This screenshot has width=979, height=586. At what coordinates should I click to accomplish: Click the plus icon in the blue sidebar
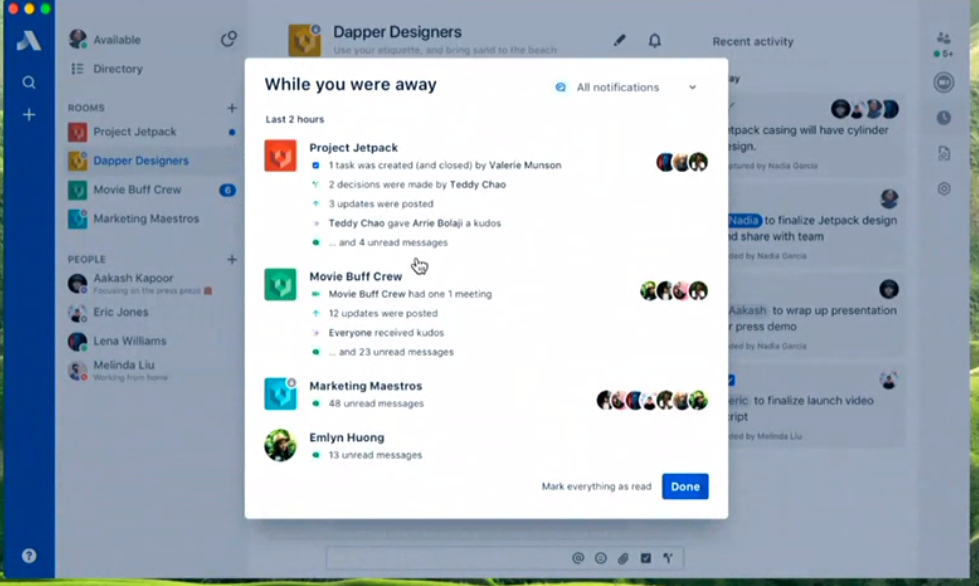(x=29, y=115)
